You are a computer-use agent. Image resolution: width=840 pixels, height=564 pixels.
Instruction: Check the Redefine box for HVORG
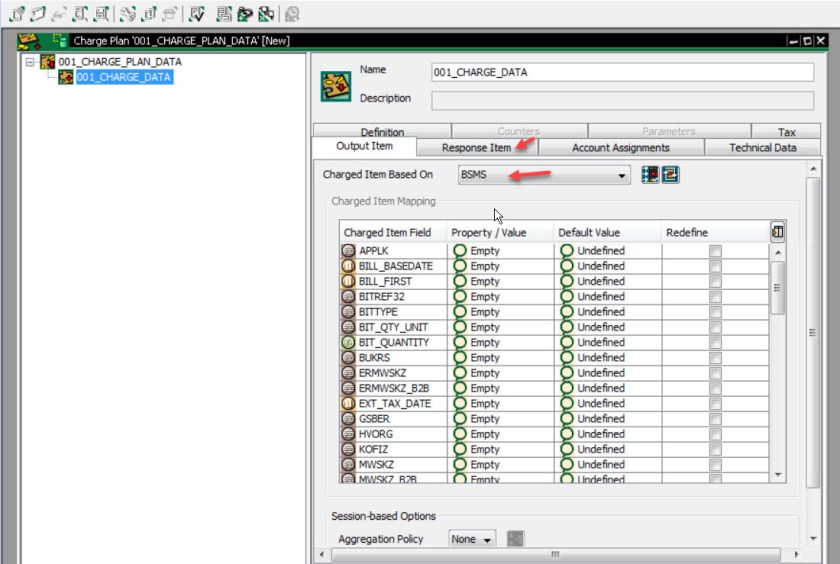pyautogui.click(x=715, y=434)
